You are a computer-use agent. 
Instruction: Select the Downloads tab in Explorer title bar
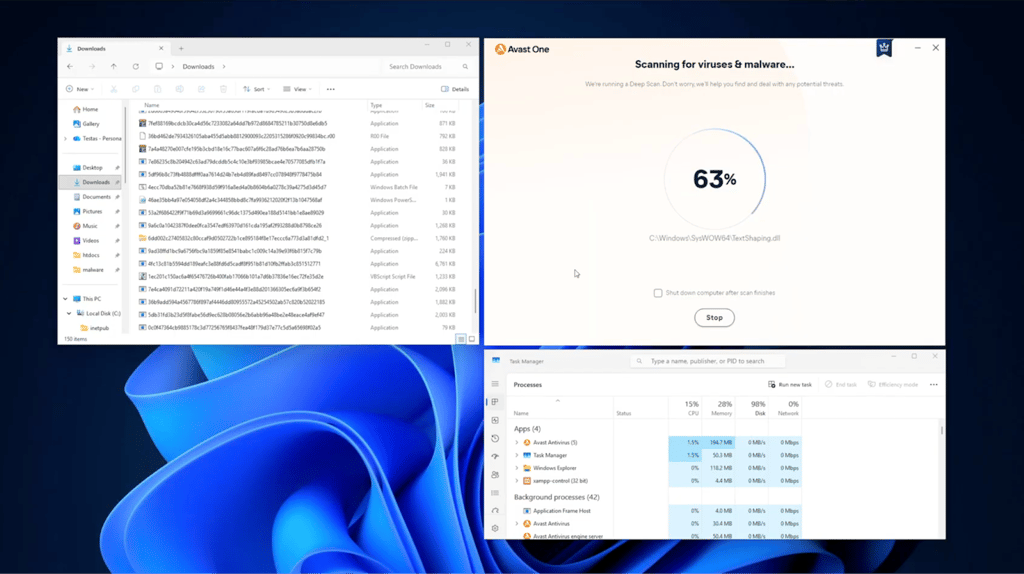click(x=114, y=48)
